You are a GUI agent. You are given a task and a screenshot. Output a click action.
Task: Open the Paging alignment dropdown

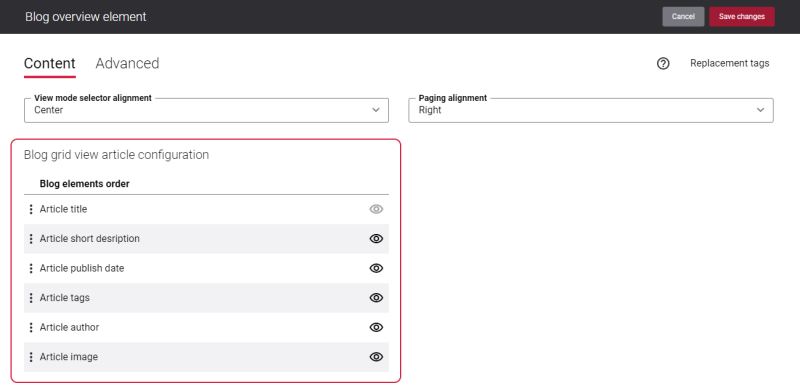[591, 110]
